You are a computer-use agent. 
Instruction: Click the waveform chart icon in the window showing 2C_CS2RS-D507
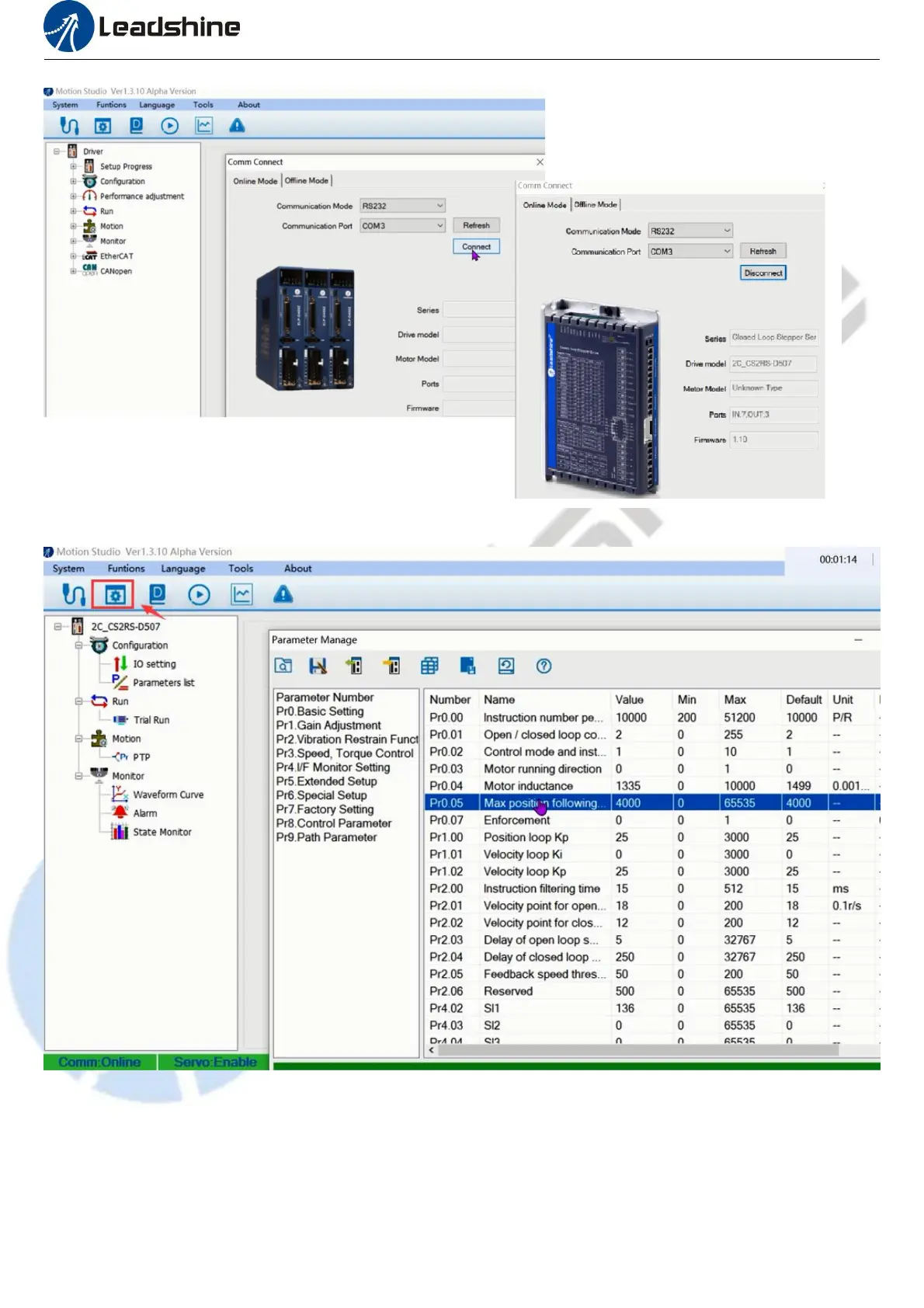[x=241, y=595]
